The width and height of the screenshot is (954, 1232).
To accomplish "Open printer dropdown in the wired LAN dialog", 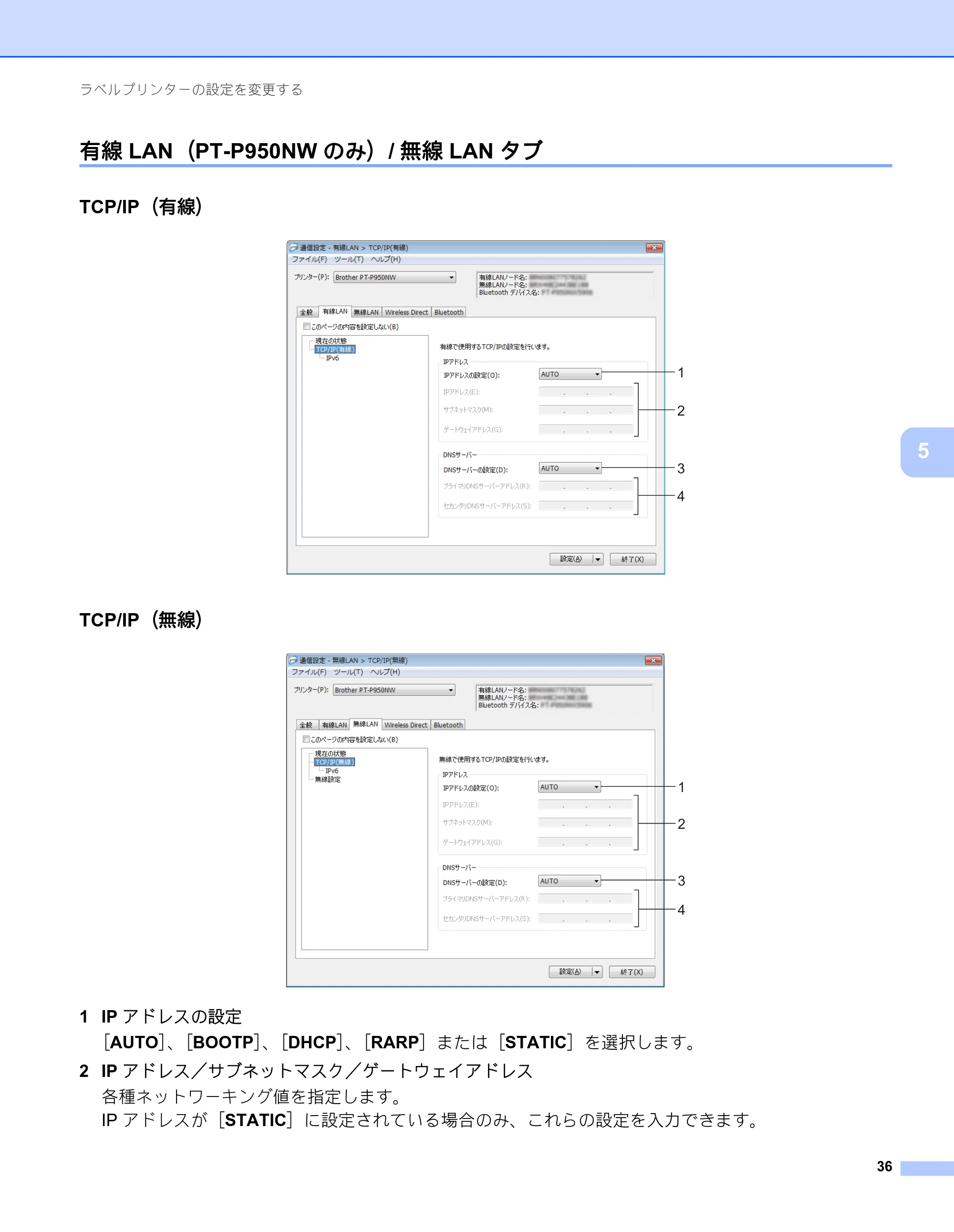I will coord(394,278).
